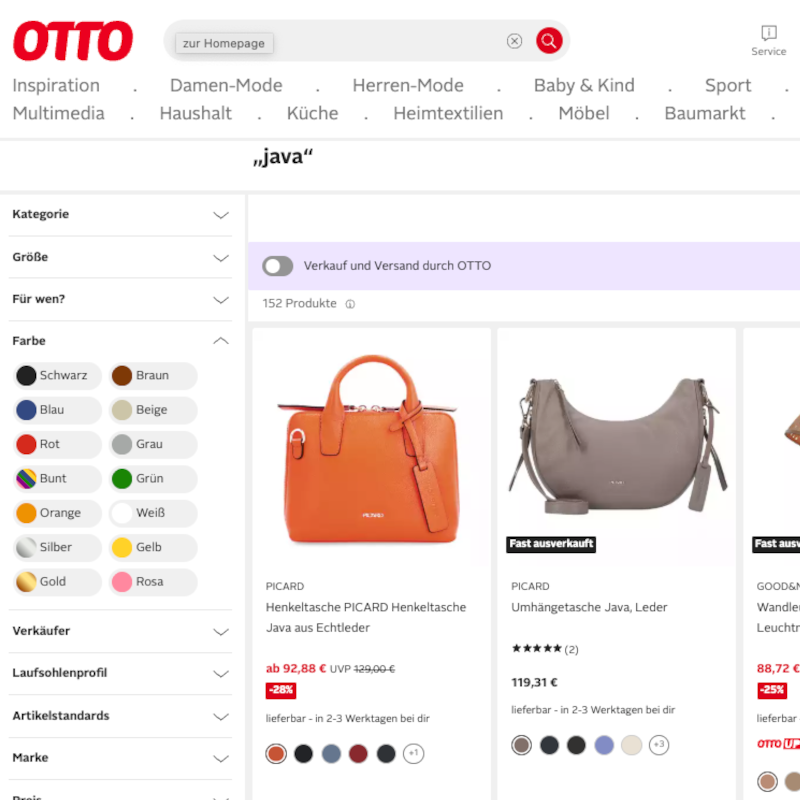The width and height of the screenshot is (800, 800).
Task: Click the ab 92,88 € price
Action: tap(296, 668)
